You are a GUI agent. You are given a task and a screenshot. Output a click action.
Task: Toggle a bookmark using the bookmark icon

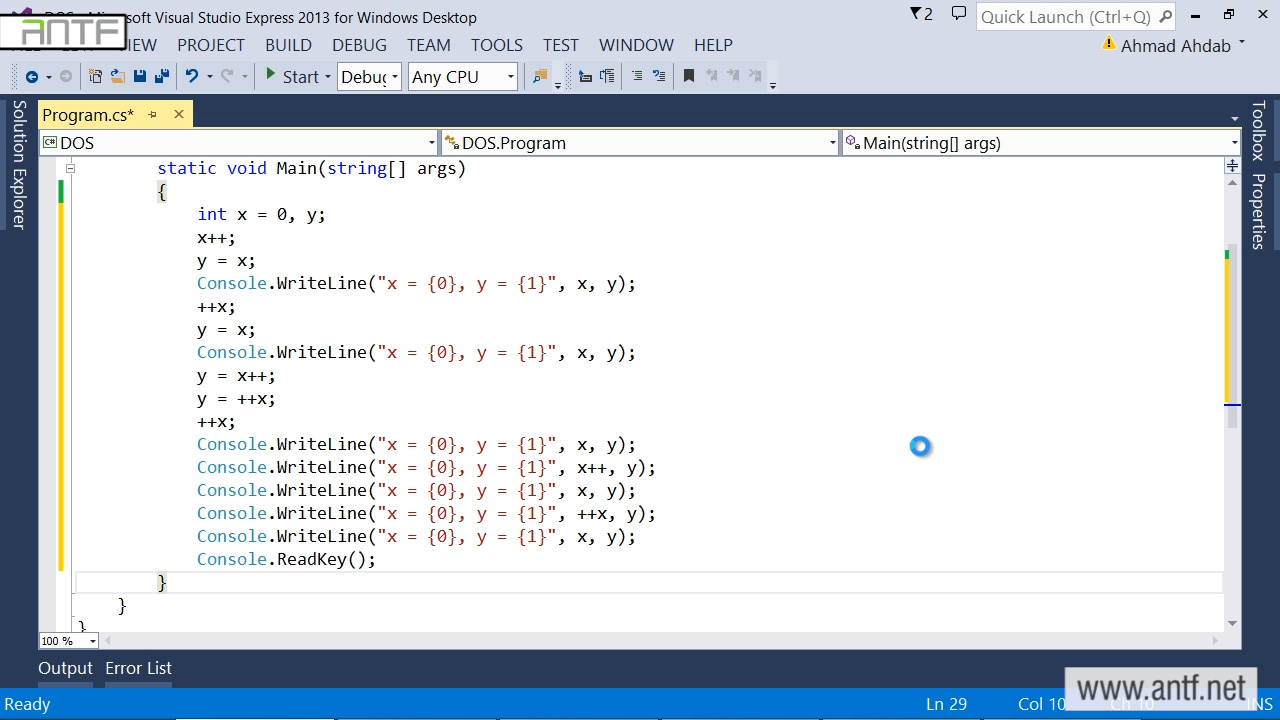coord(689,77)
